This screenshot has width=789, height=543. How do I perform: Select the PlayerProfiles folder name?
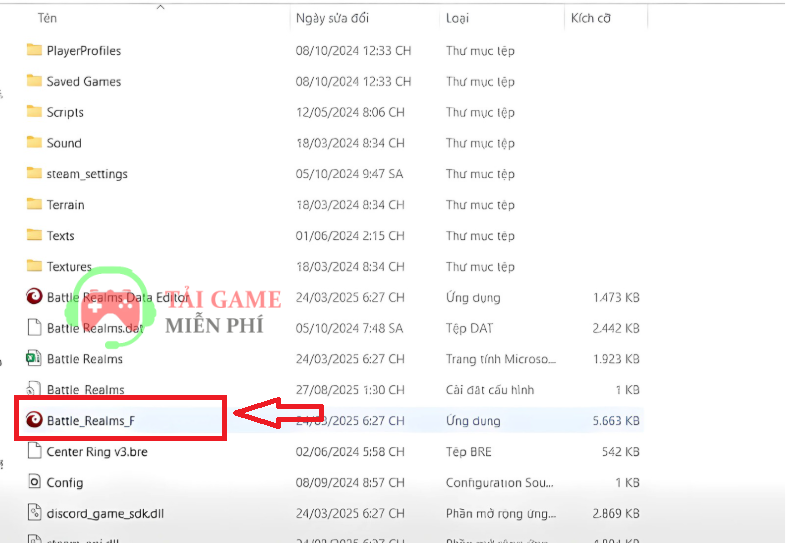click(84, 51)
